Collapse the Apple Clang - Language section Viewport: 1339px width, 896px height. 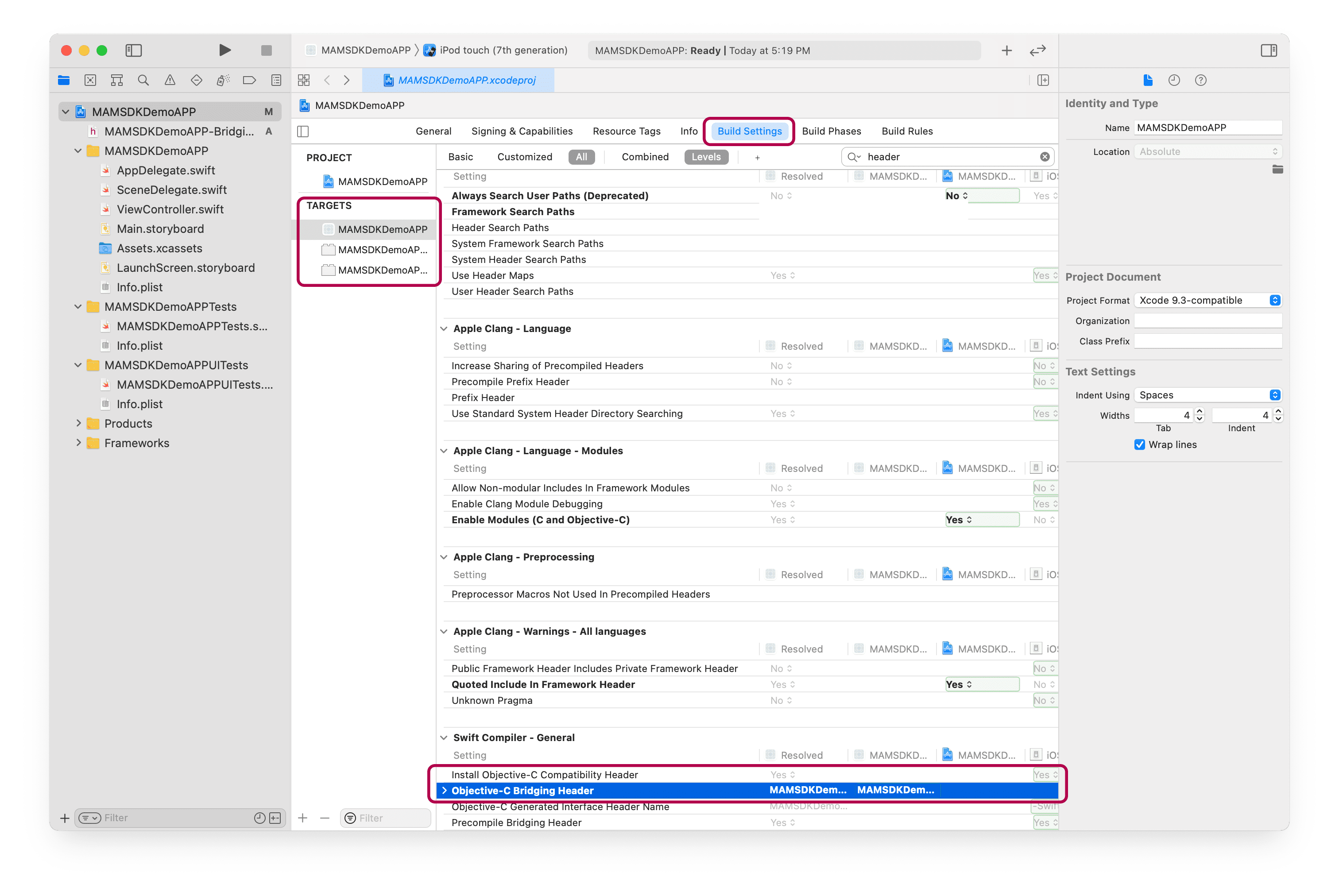(x=444, y=328)
